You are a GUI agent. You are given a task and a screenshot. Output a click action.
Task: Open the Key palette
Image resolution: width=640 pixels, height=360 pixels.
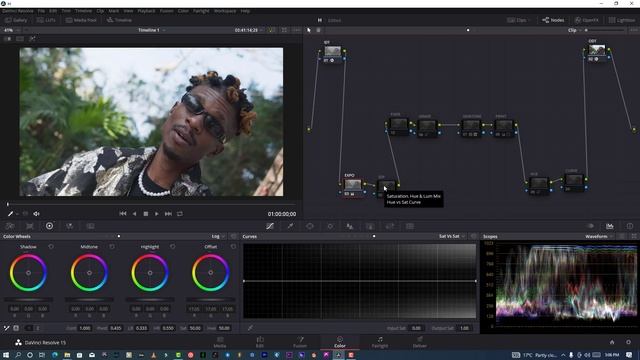coord(370,226)
